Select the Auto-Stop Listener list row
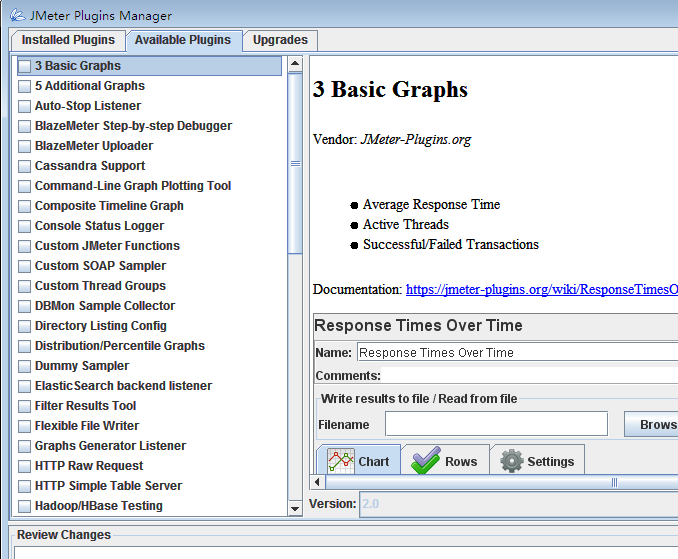678x559 pixels. click(x=150, y=106)
